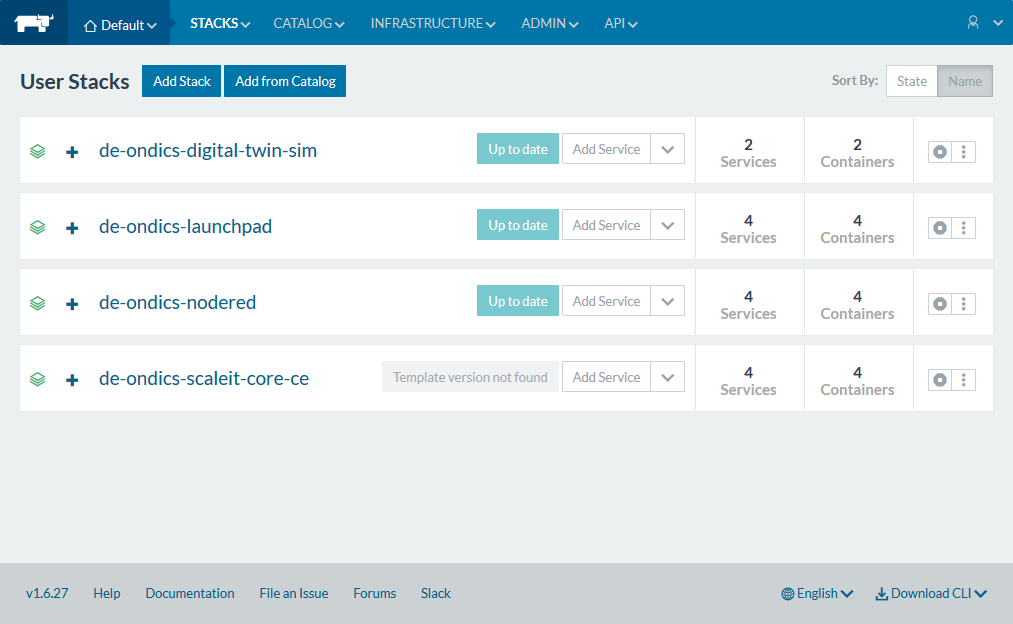This screenshot has width=1013, height=624.
Task: Open the Download CLI dropdown
Action: 931,594
